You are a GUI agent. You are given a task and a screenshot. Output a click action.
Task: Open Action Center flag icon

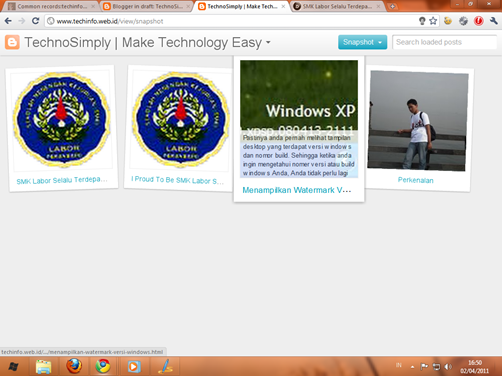424,367
